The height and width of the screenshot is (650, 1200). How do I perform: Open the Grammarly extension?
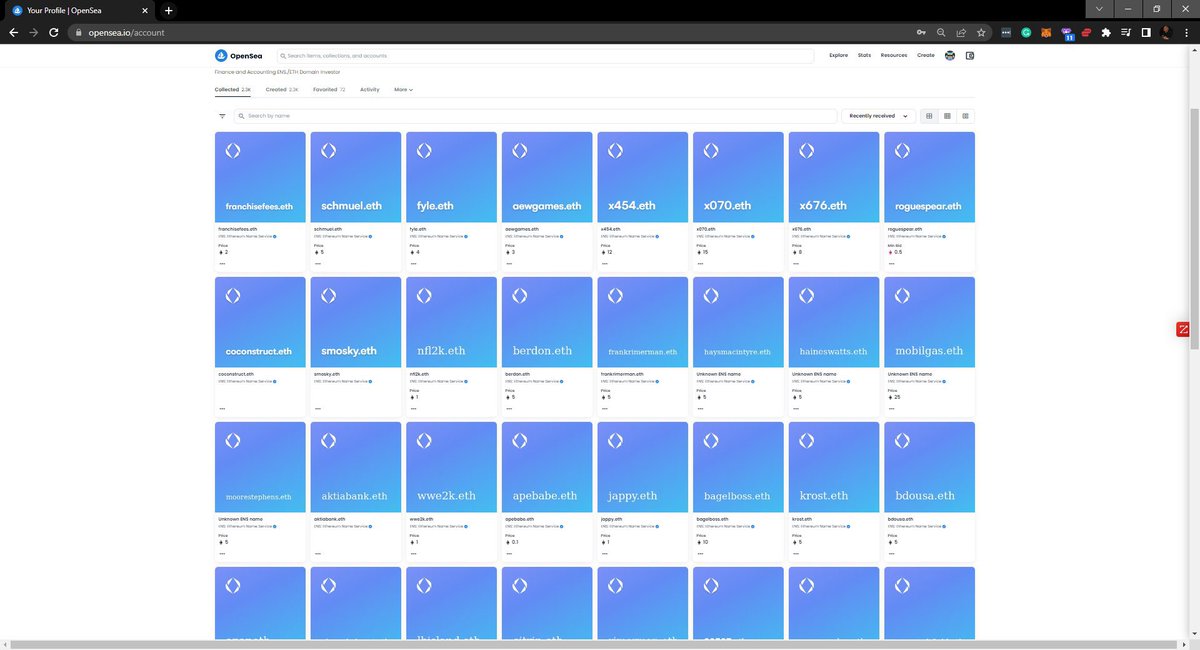pos(1026,32)
